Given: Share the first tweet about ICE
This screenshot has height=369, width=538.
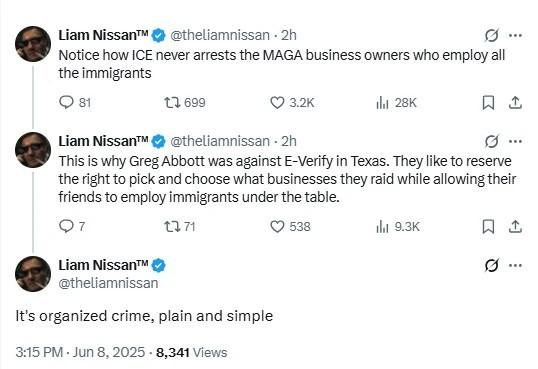Looking at the screenshot, I should 515,103.
